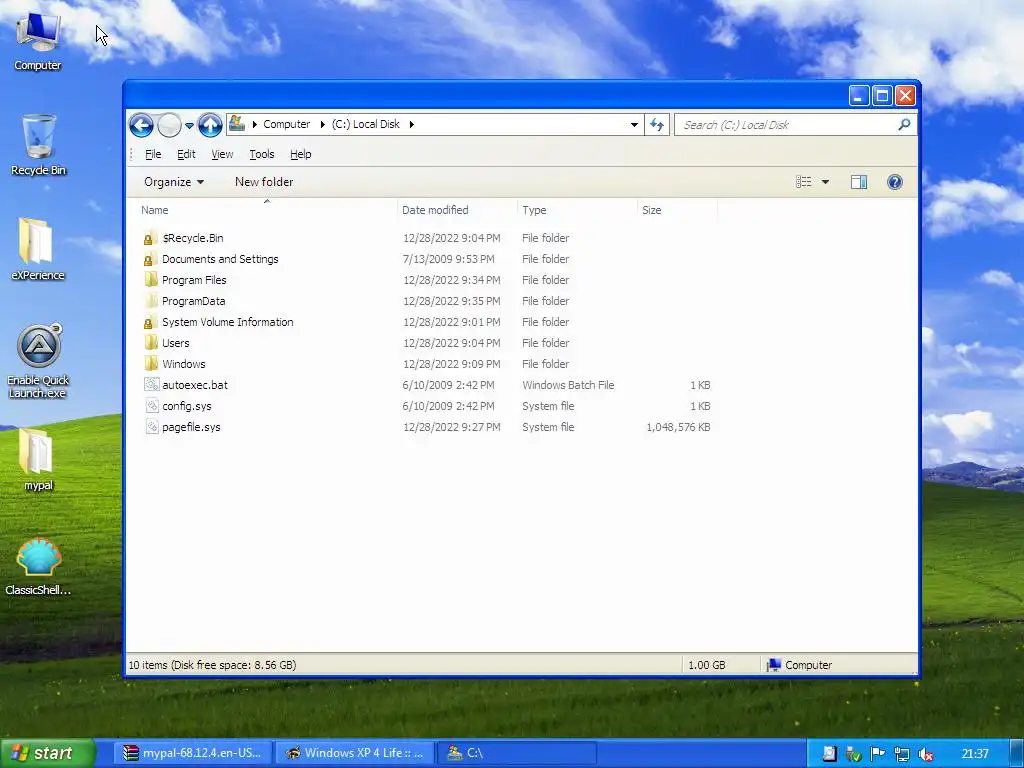Expand the arrow after (C:) Local Disk
This screenshot has height=768, width=1024.
pos(411,124)
